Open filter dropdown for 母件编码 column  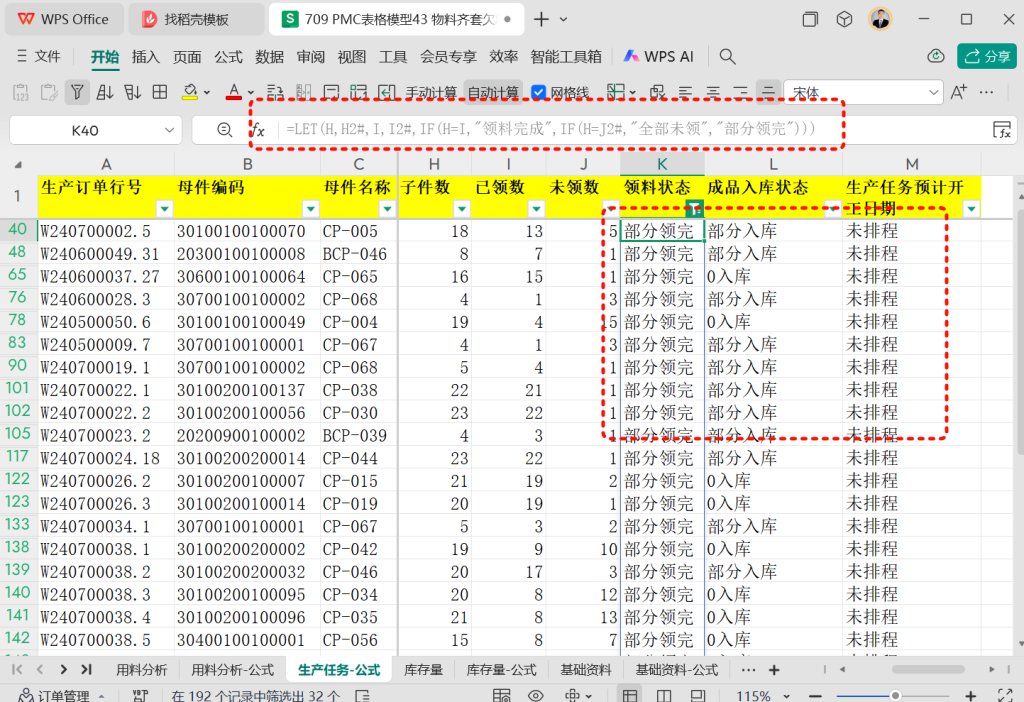311,209
